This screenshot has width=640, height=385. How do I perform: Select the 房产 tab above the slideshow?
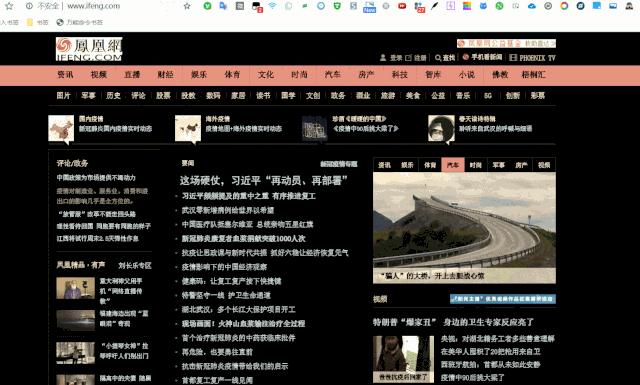521,165
